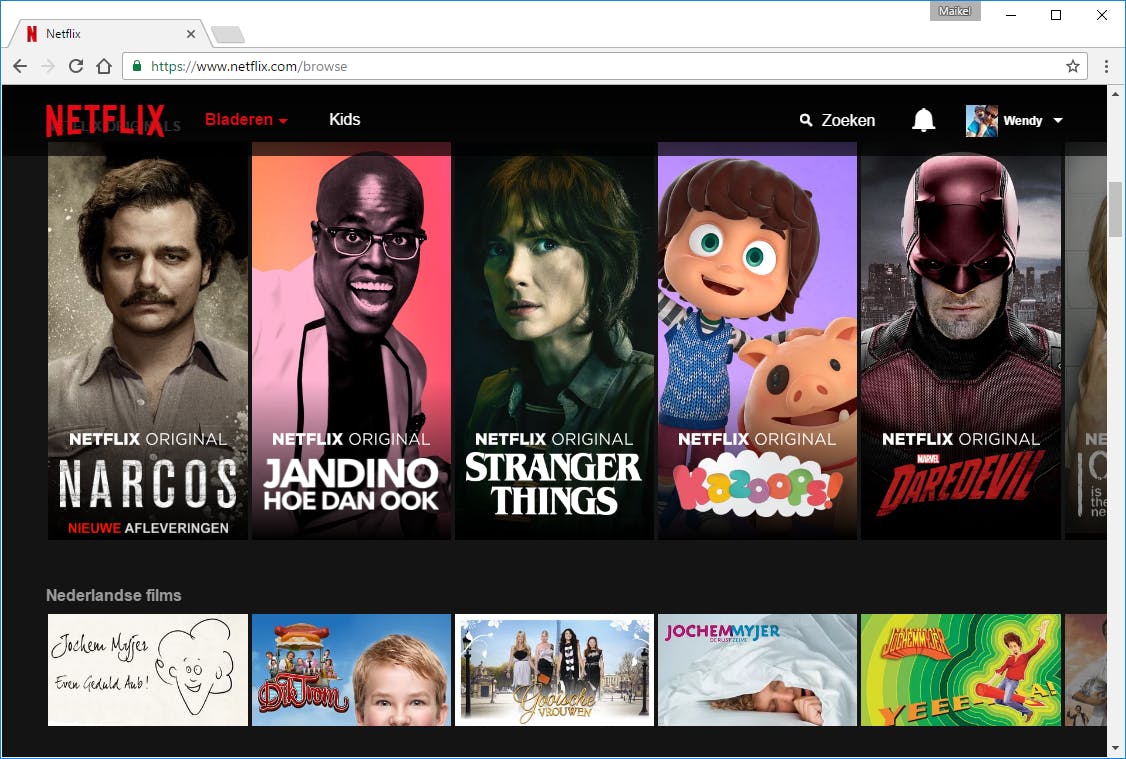This screenshot has width=1126, height=759.
Task: Open a new tab with the blank tab stub
Action: (228, 33)
